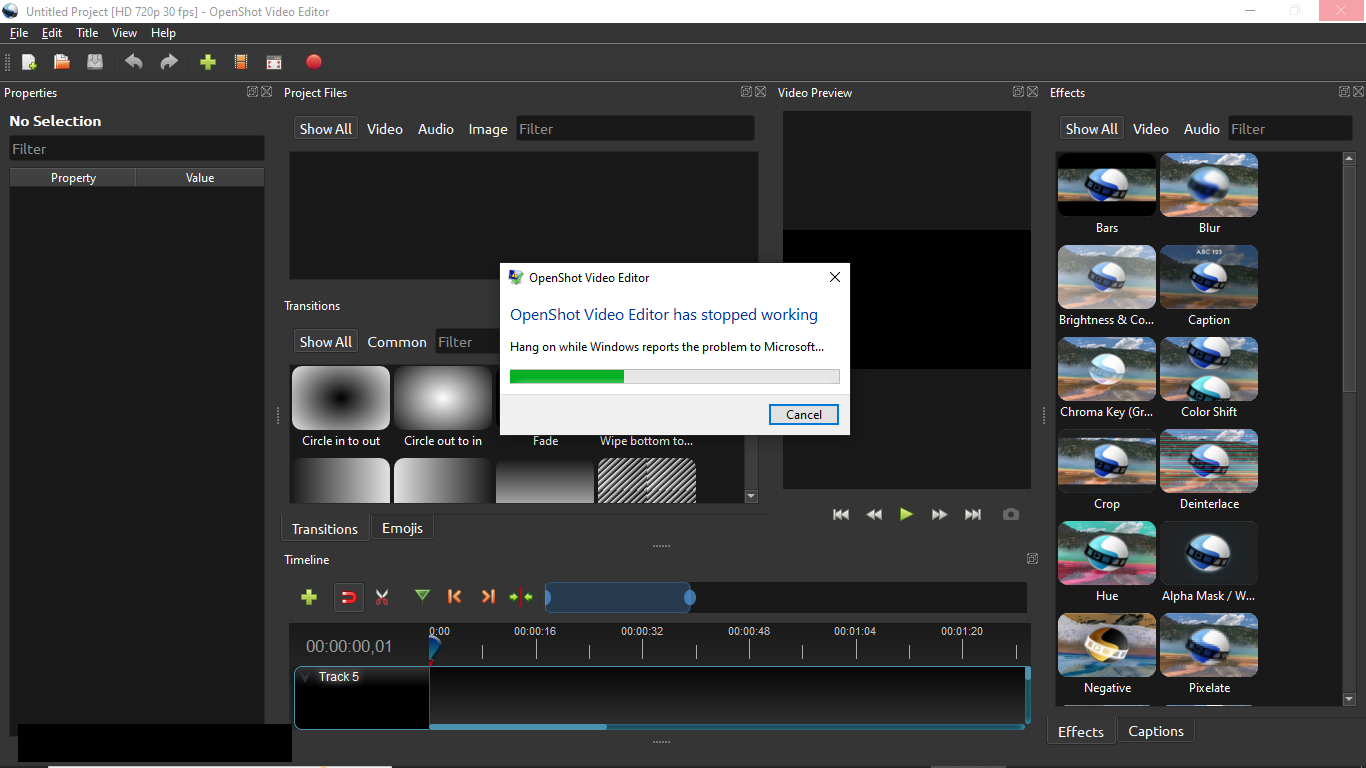Click the Redo arrow in toolbar
The height and width of the screenshot is (768, 1366).
pos(169,62)
